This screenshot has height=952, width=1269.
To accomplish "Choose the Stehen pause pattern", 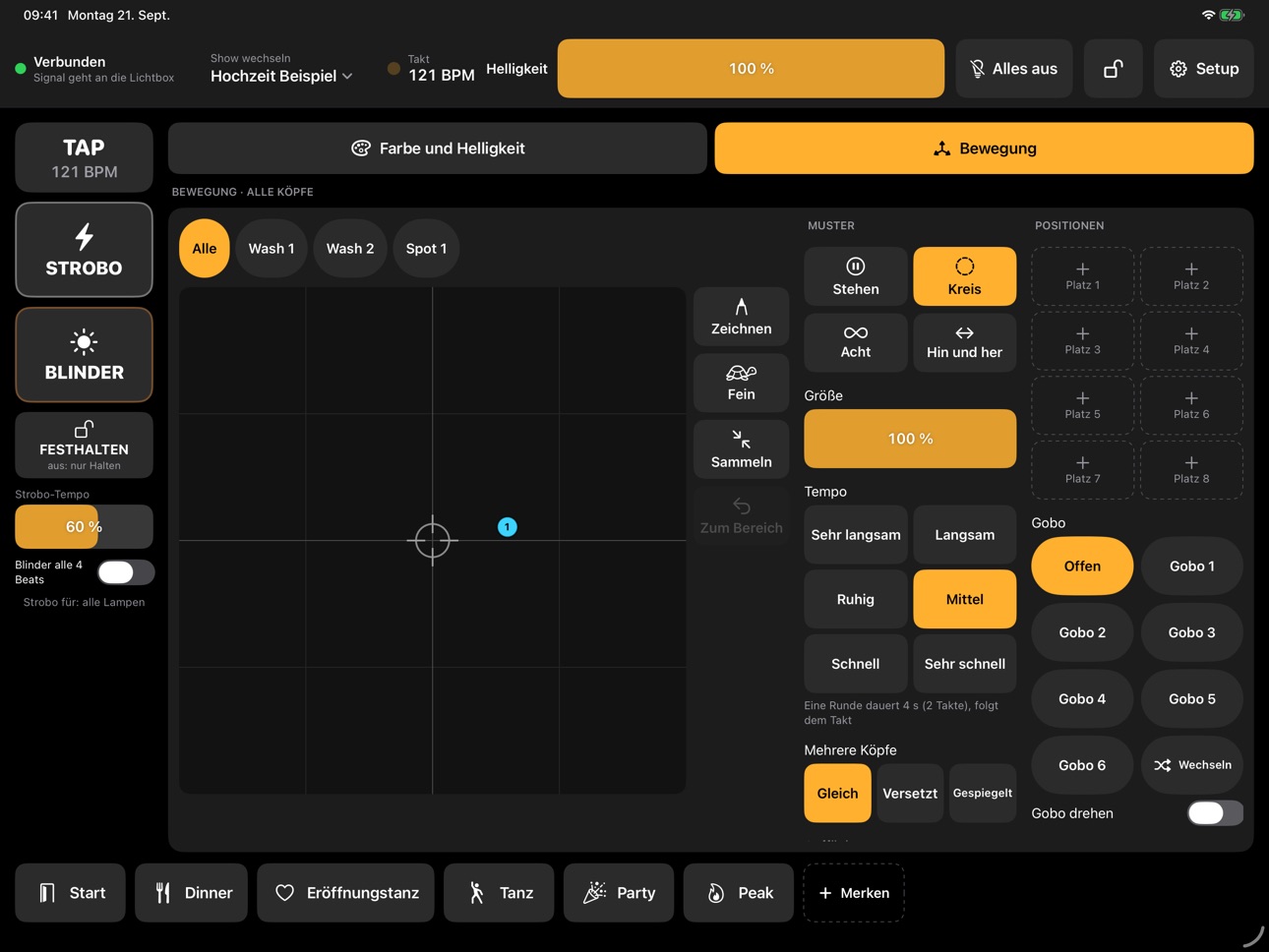I will pyautogui.click(x=856, y=276).
